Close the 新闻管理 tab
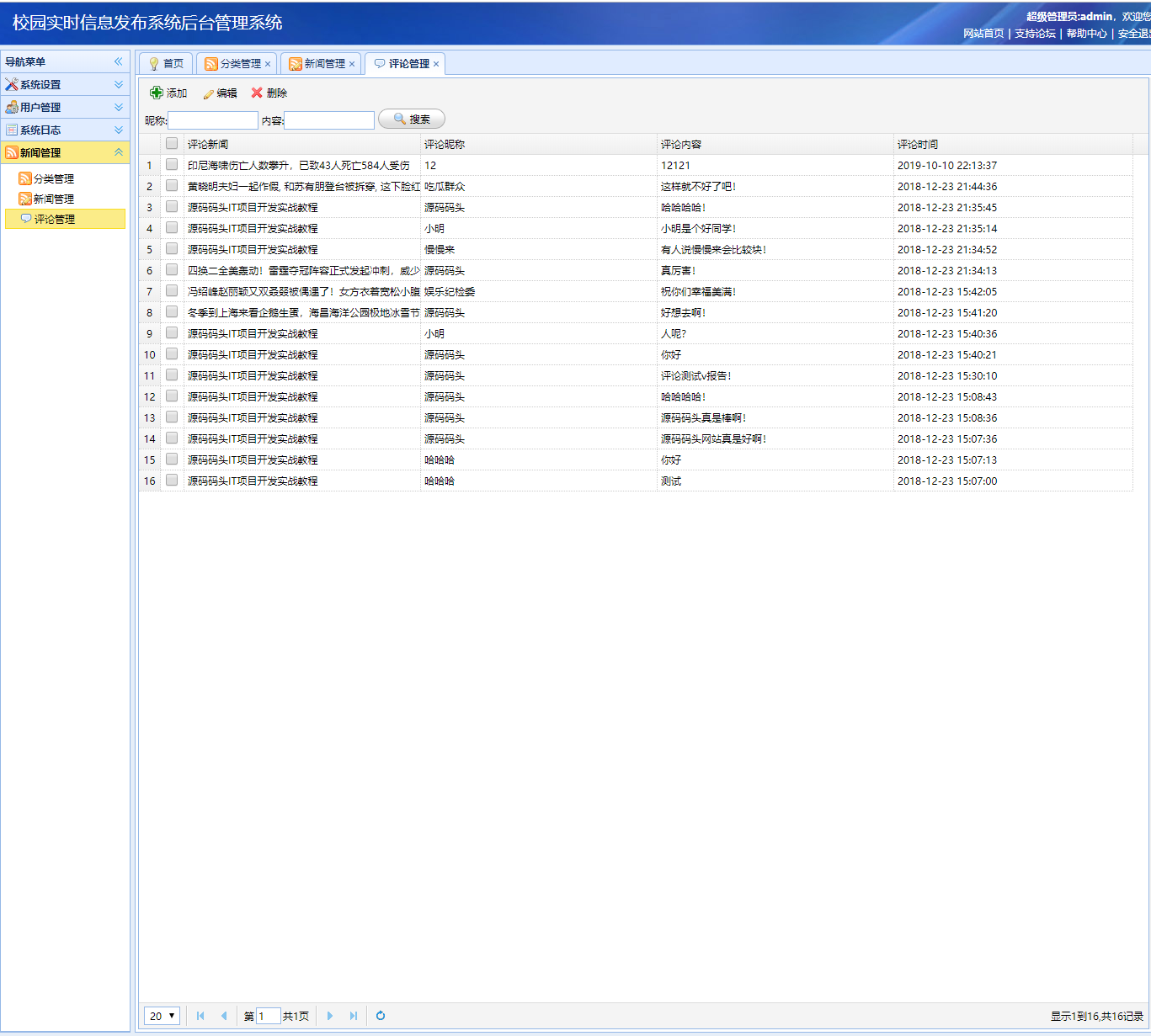Screen dimensions: 1151x1036 352,64
